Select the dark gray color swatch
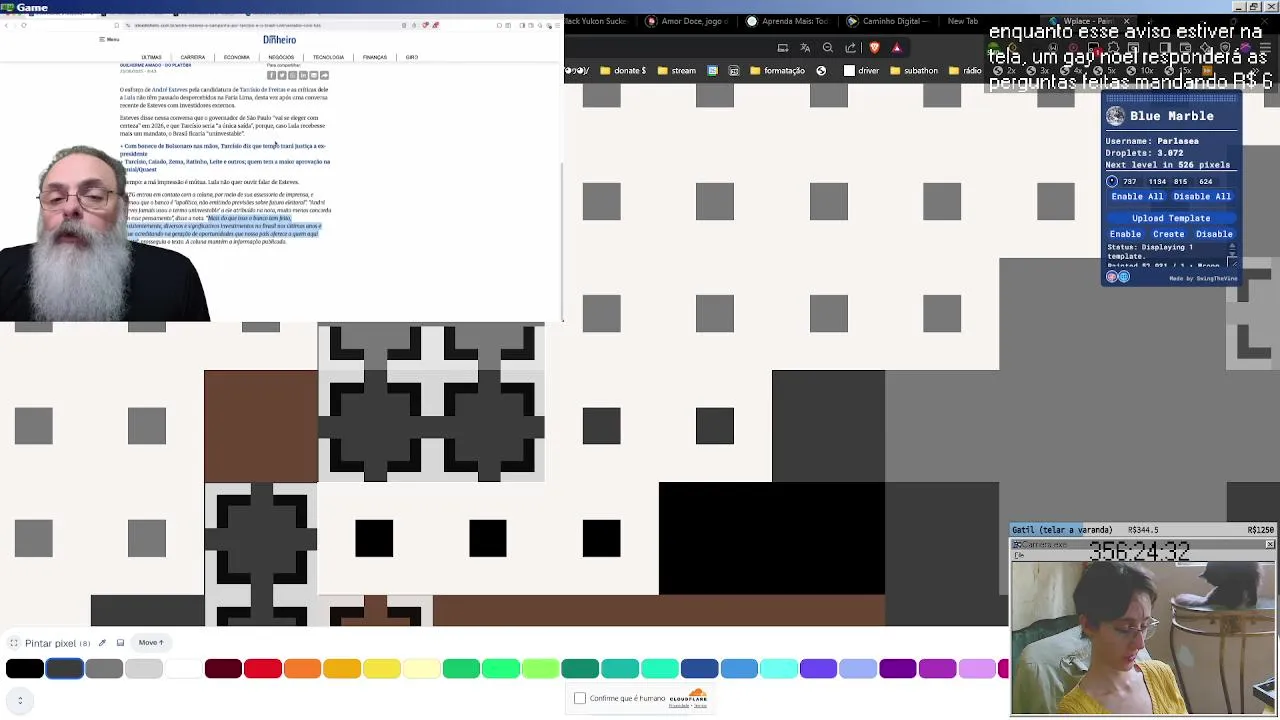1280x720 pixels. pos(64,669)
